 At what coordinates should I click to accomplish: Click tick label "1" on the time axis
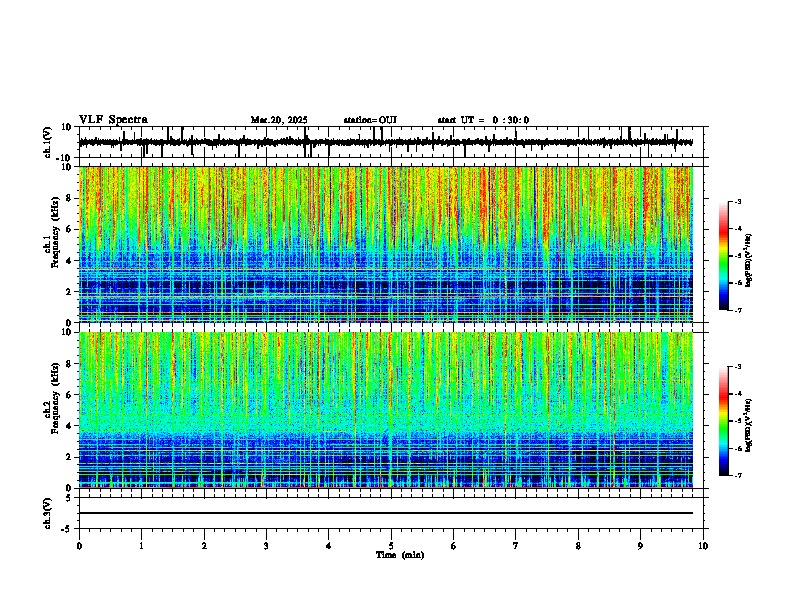click(141, 546)
